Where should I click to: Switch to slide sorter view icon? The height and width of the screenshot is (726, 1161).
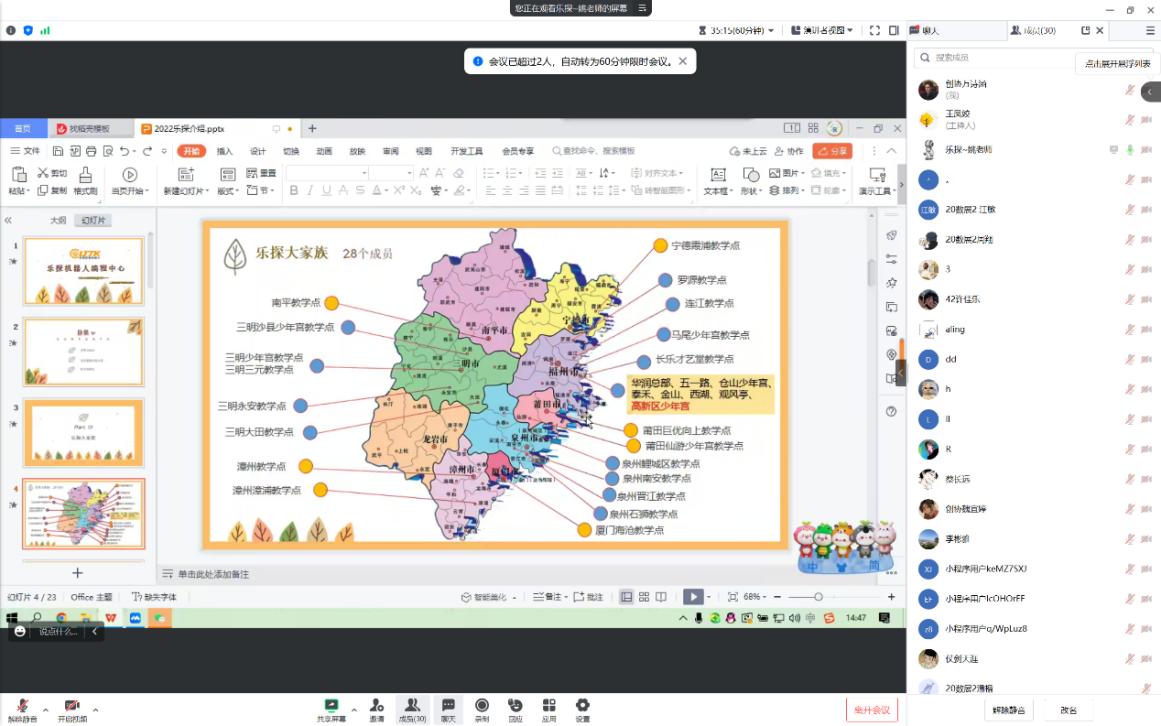point(644,597)
